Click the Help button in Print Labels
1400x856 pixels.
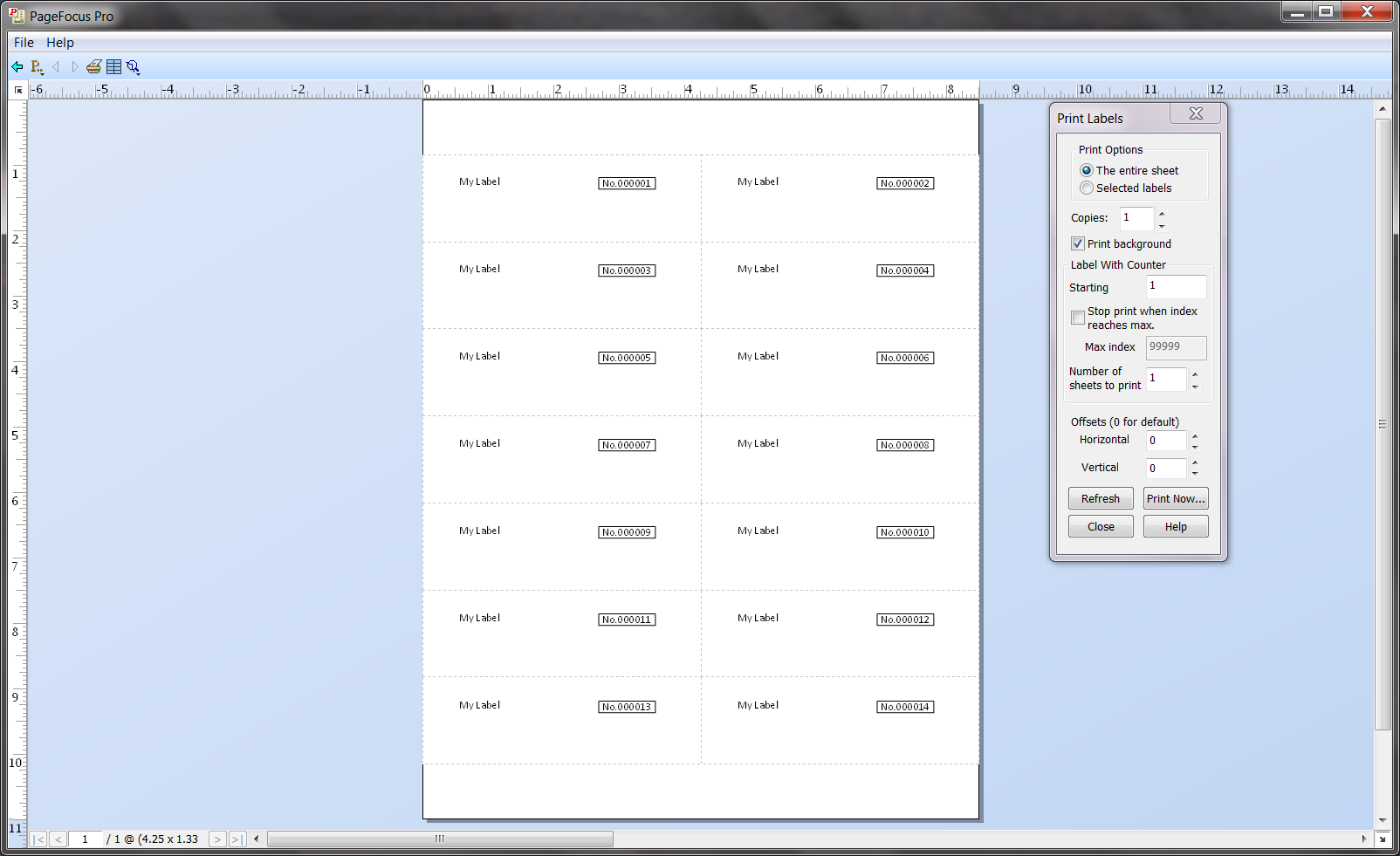1176,526
